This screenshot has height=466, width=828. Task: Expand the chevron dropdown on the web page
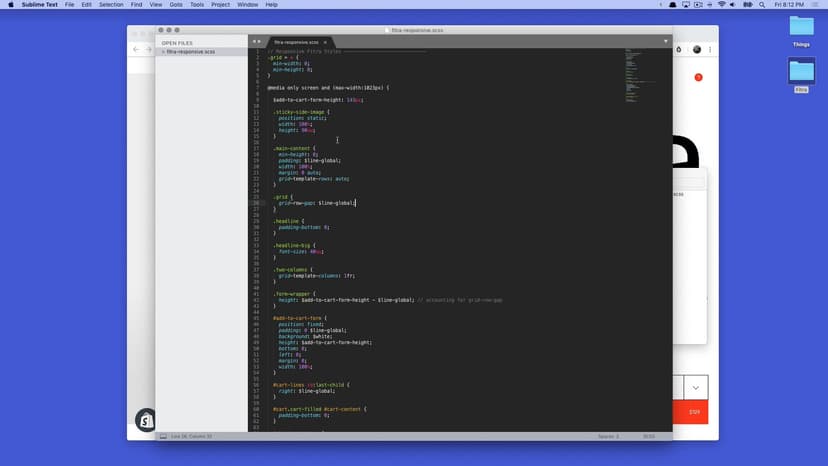pyautogui.click(x=695, y=387)
